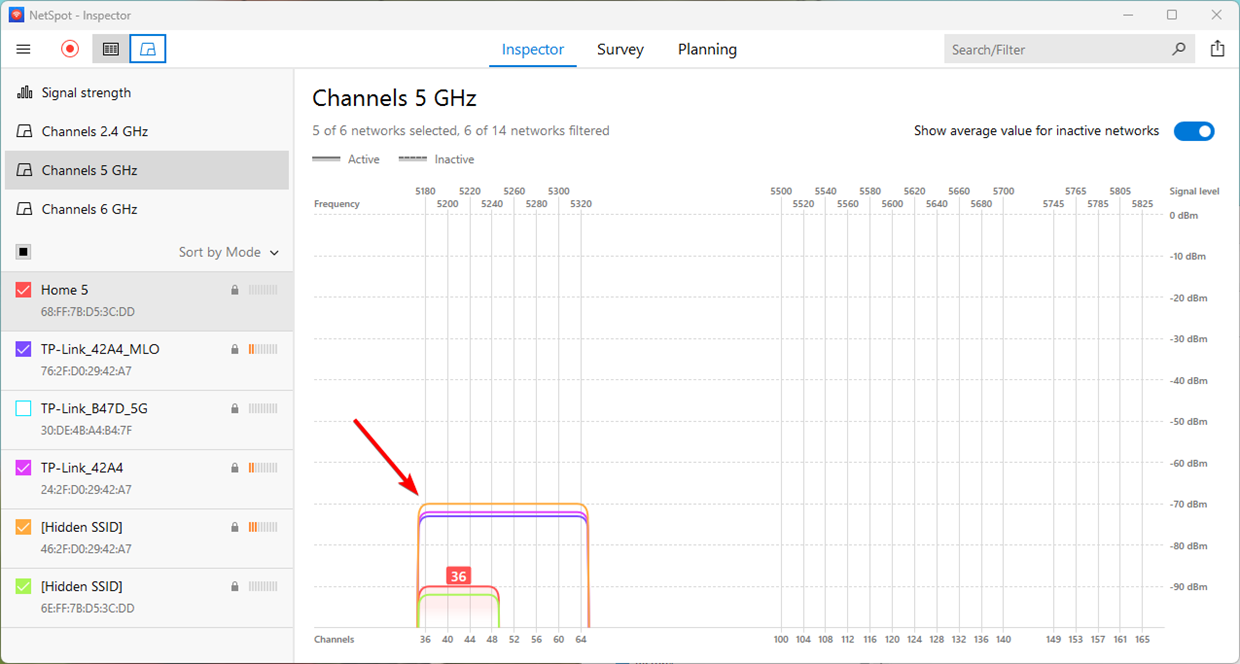Open the Planning tab

tap(707, 49)
